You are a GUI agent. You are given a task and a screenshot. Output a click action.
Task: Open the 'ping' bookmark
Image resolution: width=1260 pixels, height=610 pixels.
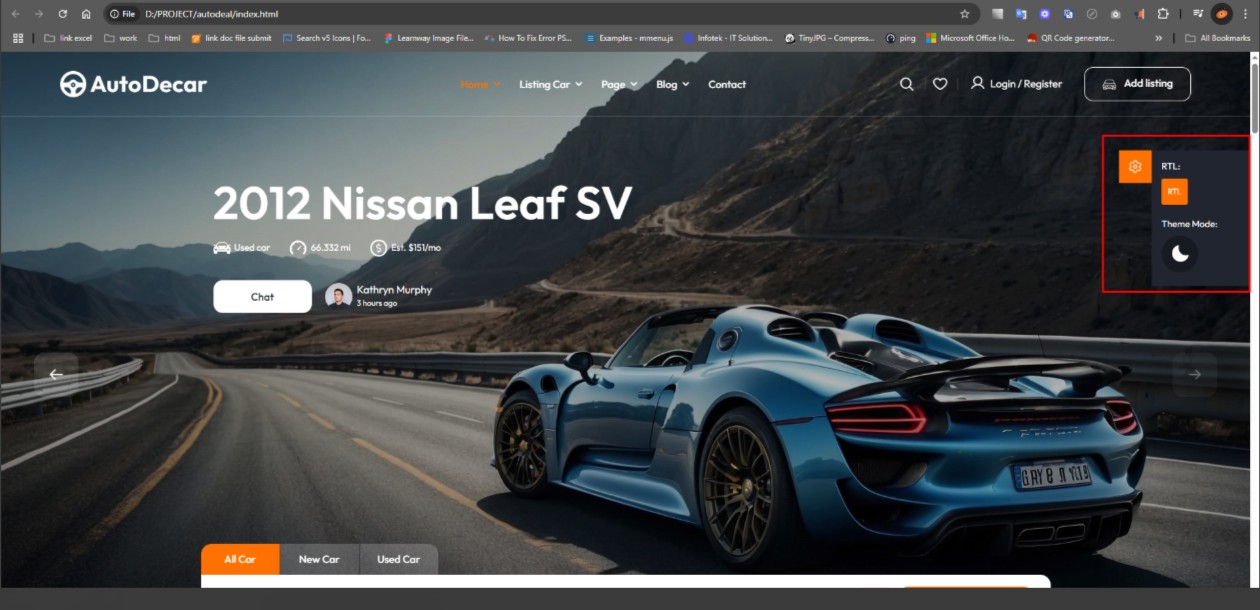pyautogui.click(x=900, y=38)
